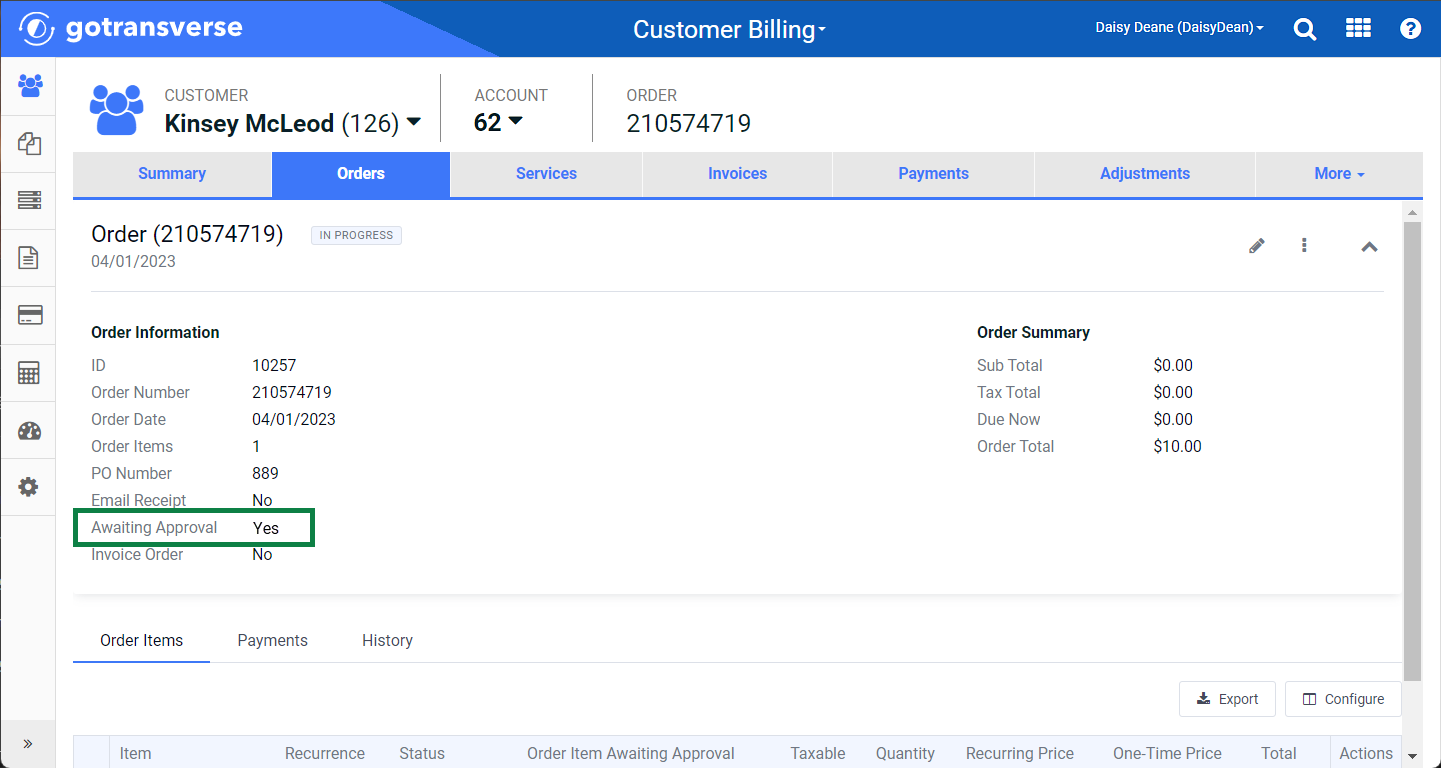Image resolution: width=1441 pixels, height=768 pixels.
Task: Click the Order Summary heading
Action: (1033, 333)
